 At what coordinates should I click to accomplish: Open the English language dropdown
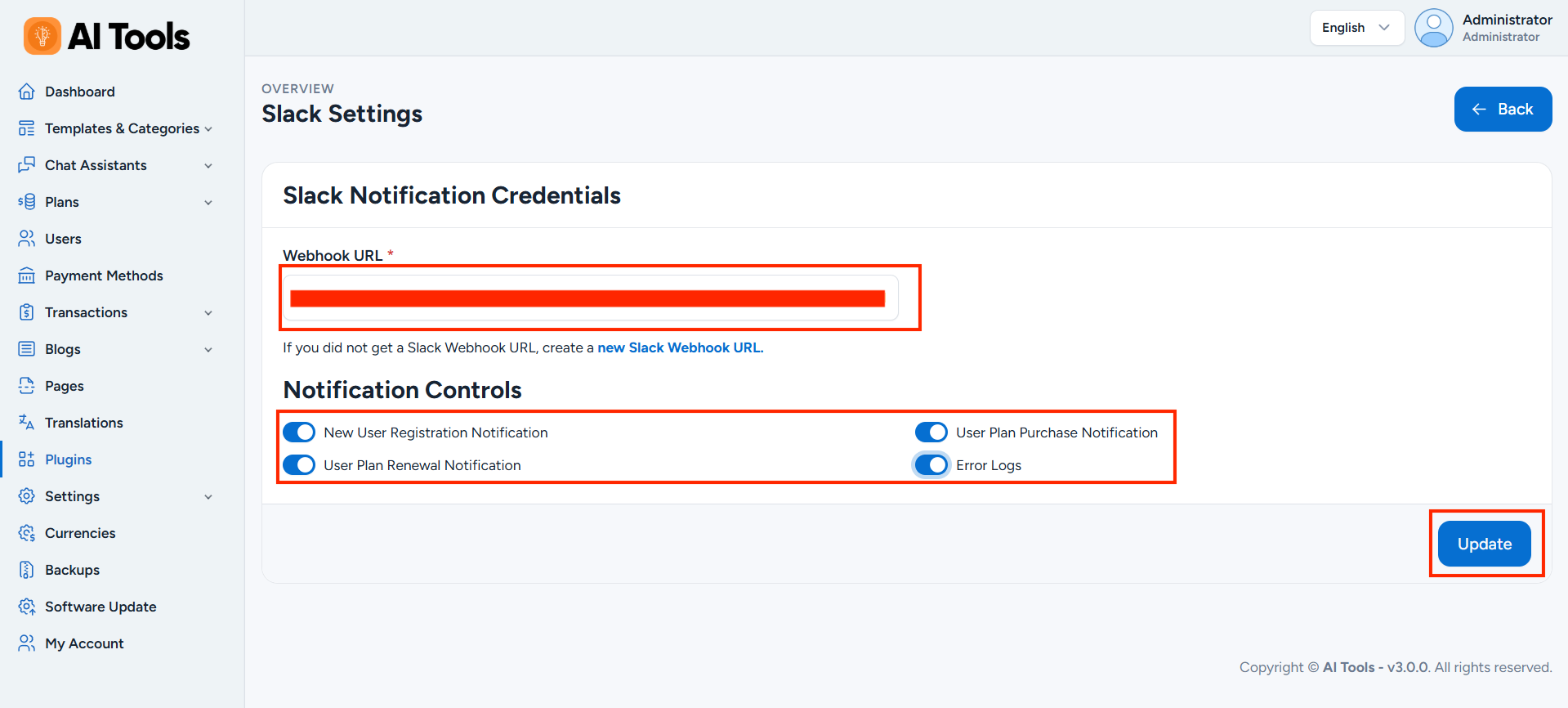pyautogui.click(x=1356, y=28)
